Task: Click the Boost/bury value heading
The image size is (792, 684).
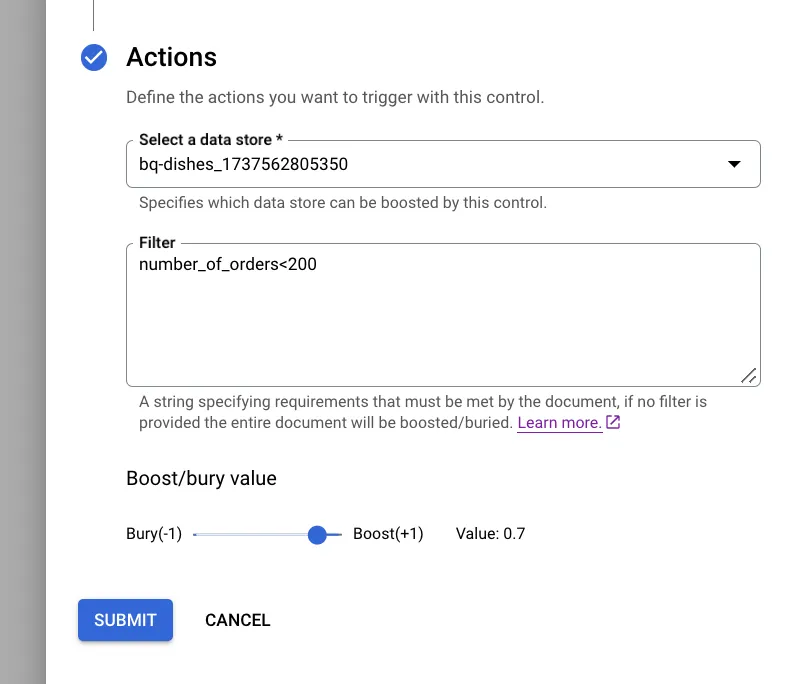Action: [x=201, y=479]
